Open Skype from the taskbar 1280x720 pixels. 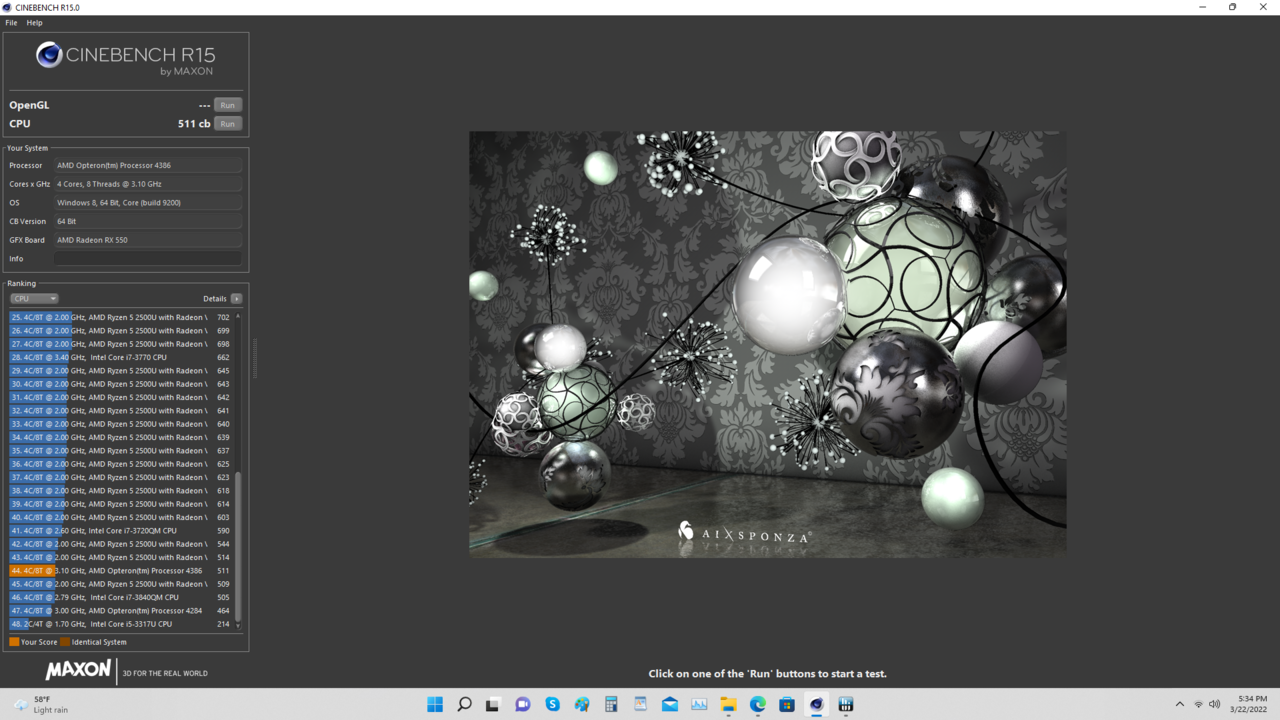[551, 704]
